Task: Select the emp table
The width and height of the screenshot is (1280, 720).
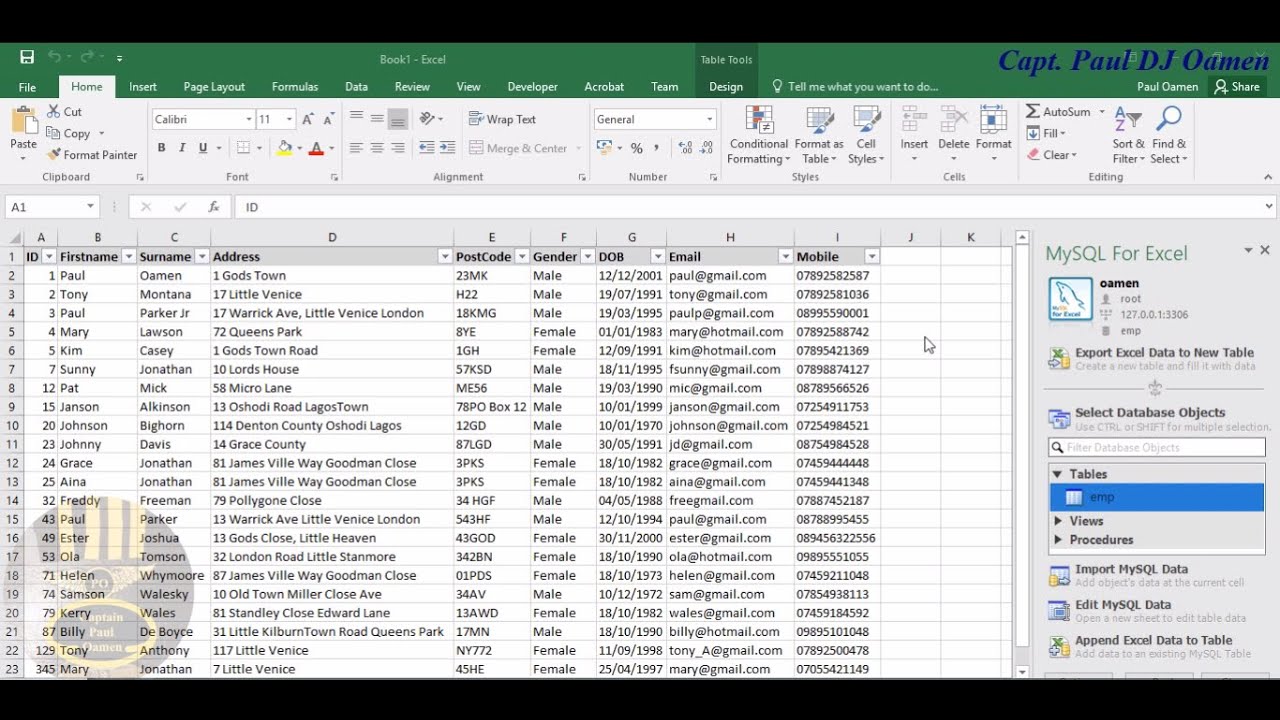Action: (x=1157, y=497)
